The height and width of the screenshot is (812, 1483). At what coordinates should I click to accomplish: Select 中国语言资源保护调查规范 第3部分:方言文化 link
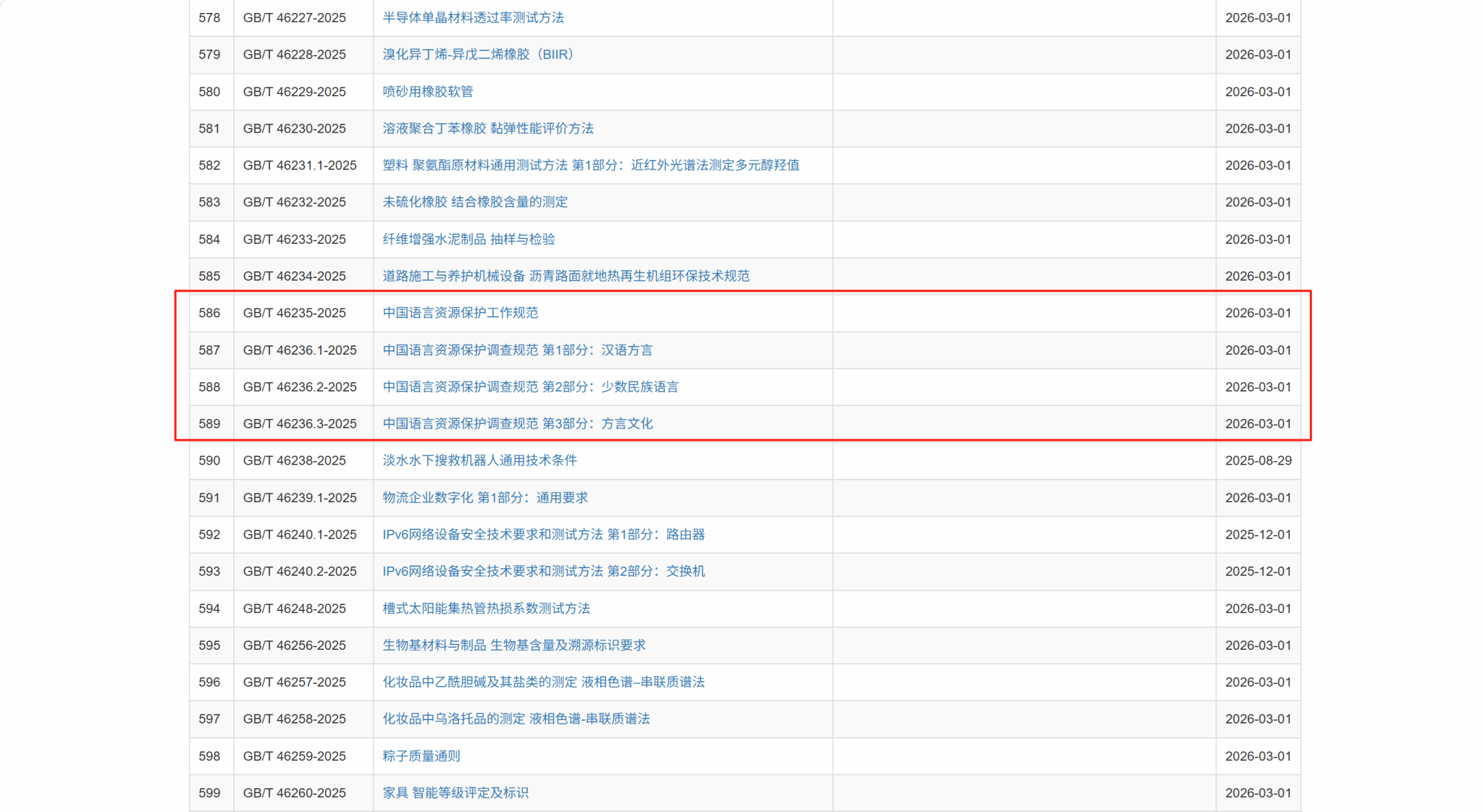point(517,423)
